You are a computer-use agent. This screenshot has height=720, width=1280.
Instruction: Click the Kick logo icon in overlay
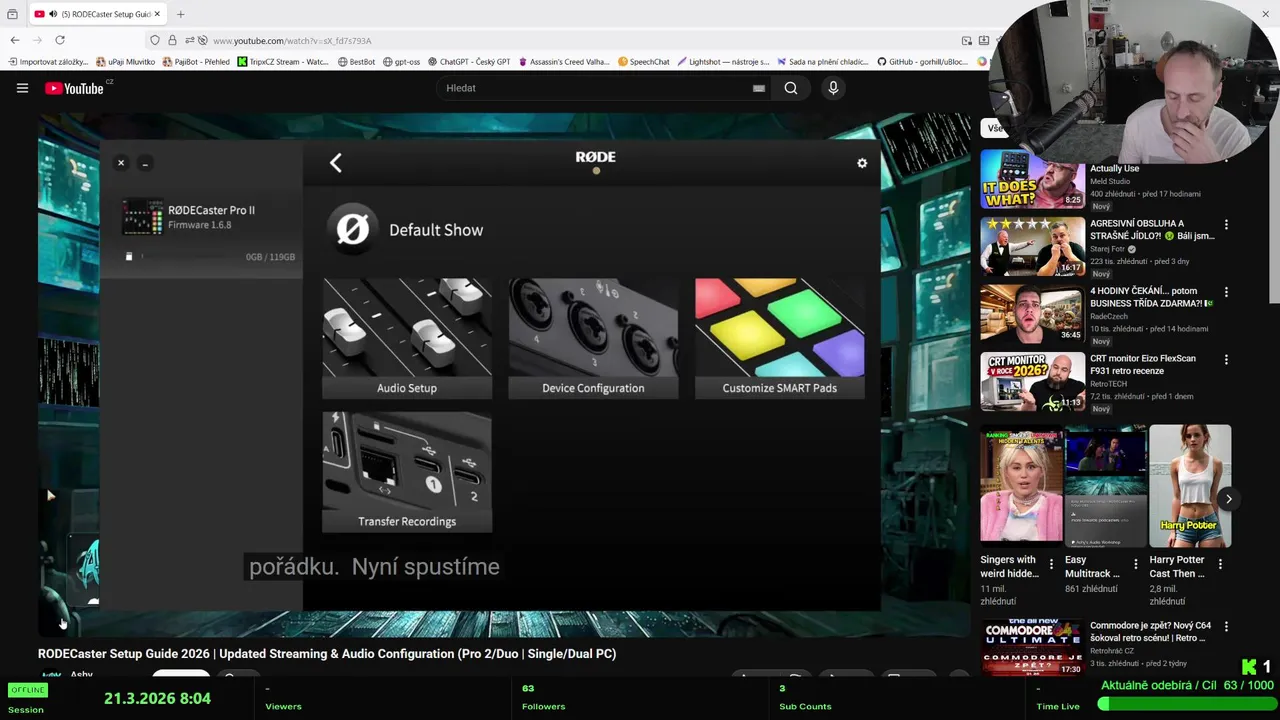coord(1249,667)
